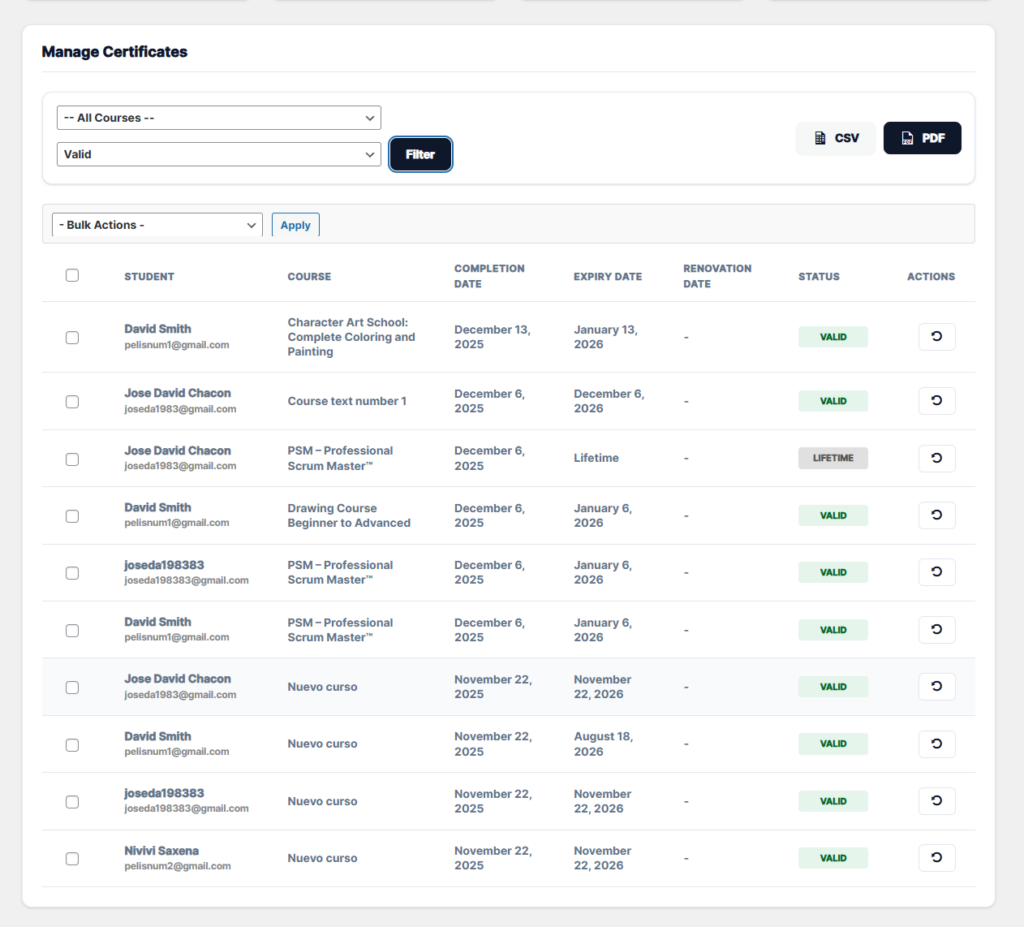Open joseda198383 student link in PSM row

pyautogui.click(x=164, y=564)
